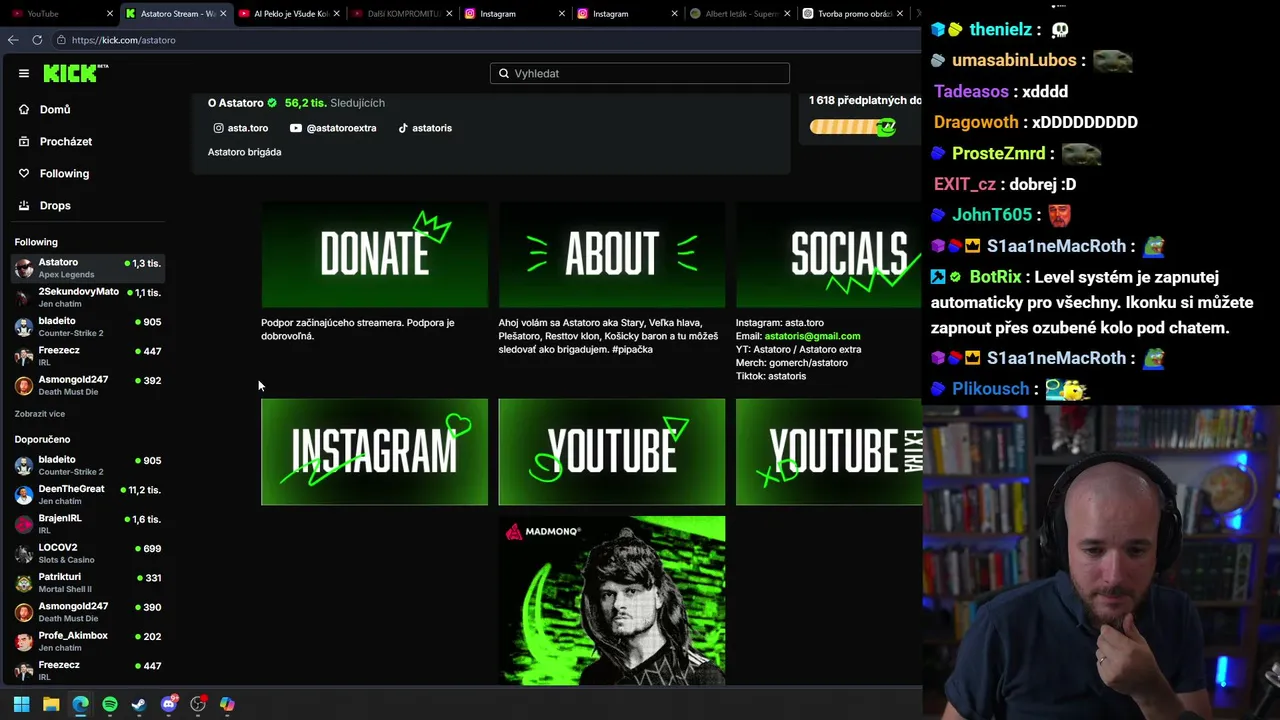Open the DONATE panel image
Screen dimensions: 1280x720
pyautogui.click(x=374, y=254)
